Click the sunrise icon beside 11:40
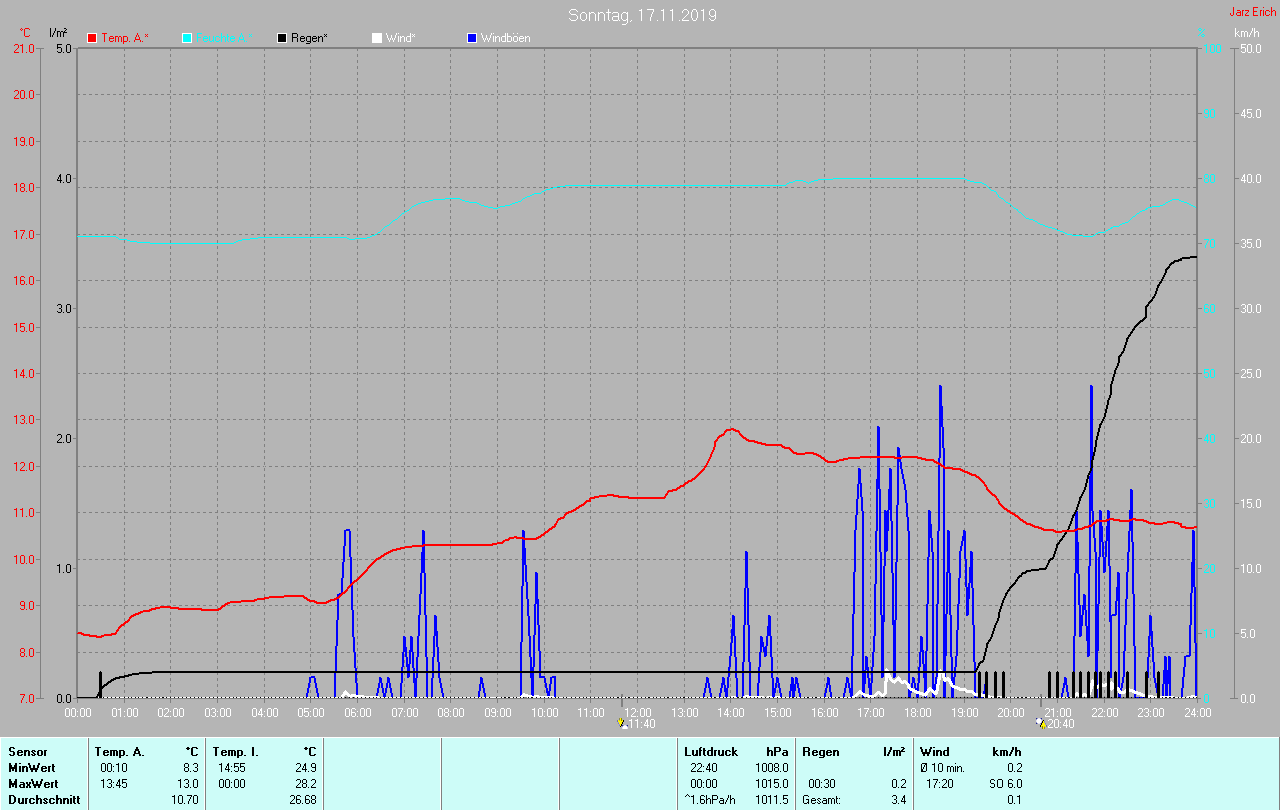The height and width of the screenshot is (810, 1280). pyautogui.click(x=622, y=722)
